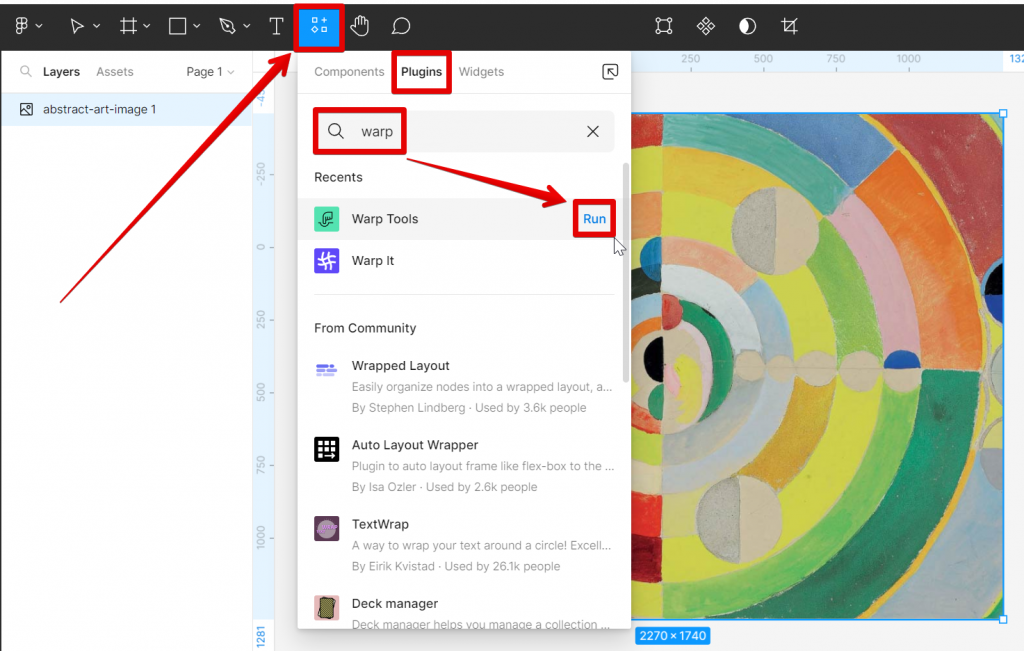Switch to the Widgets tab
Viewport: 1024px width, 651px height.
(x=481, y=71)
